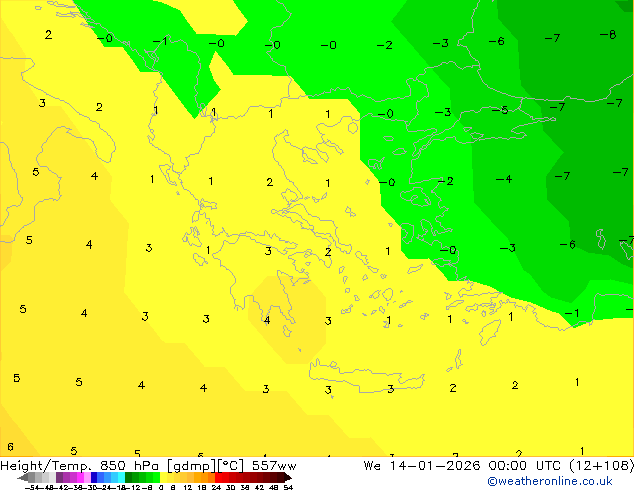
Task: Pick the cyan legend color swatch
Action: [x=121, y=477]
